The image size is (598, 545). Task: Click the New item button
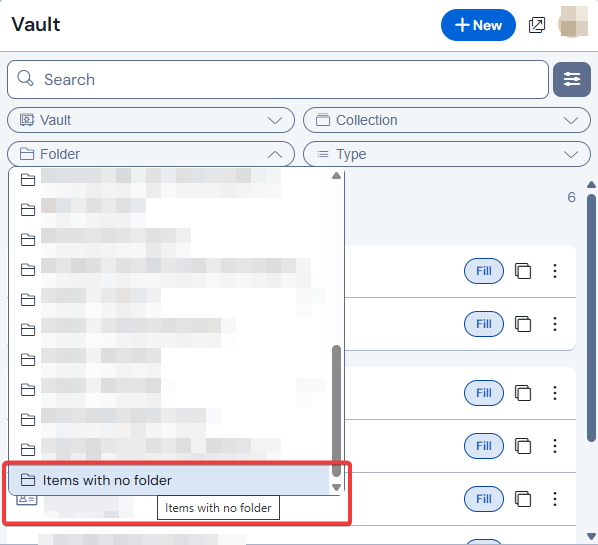point(478,25)
